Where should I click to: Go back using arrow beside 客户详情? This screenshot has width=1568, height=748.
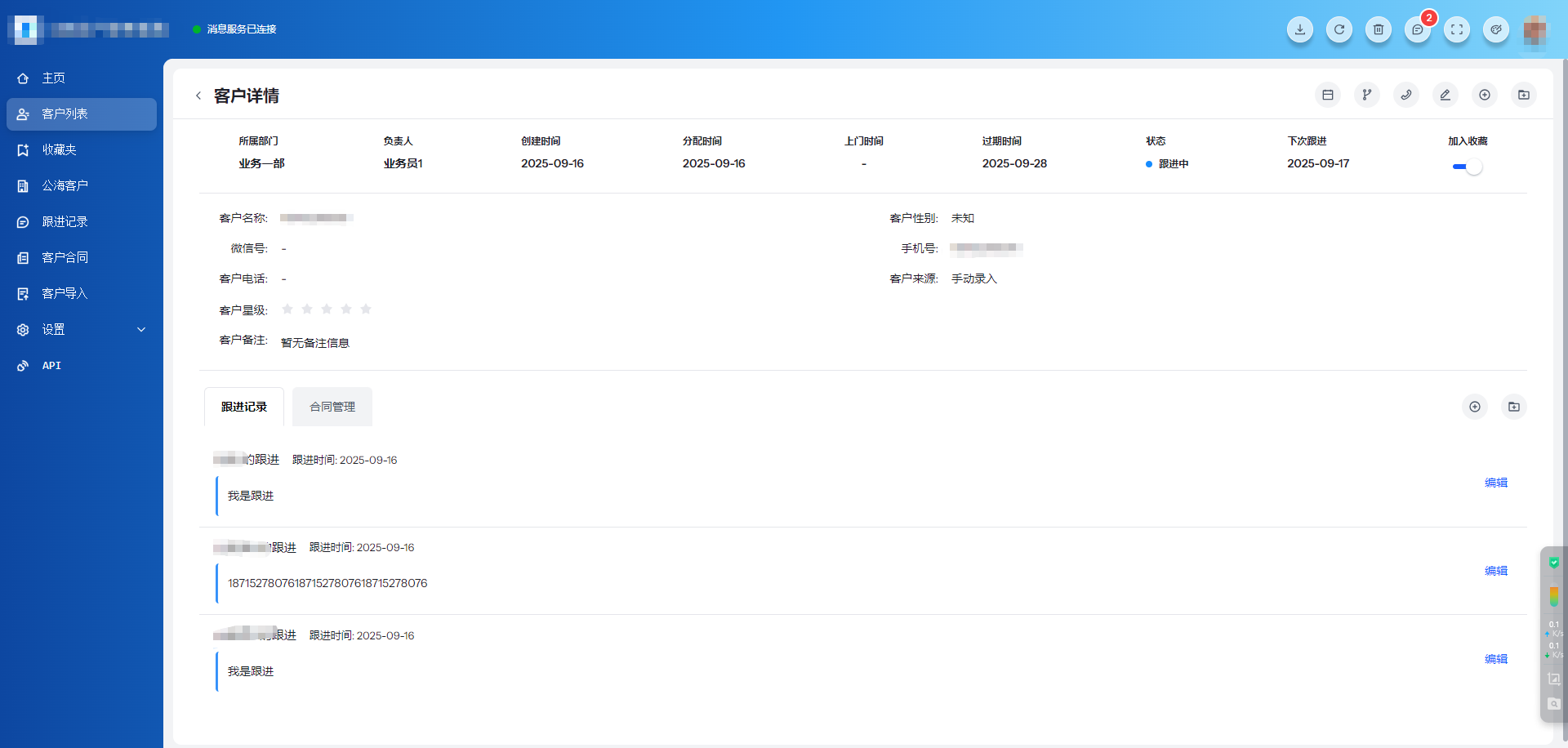pyautogui.click(x=198, y=96)
